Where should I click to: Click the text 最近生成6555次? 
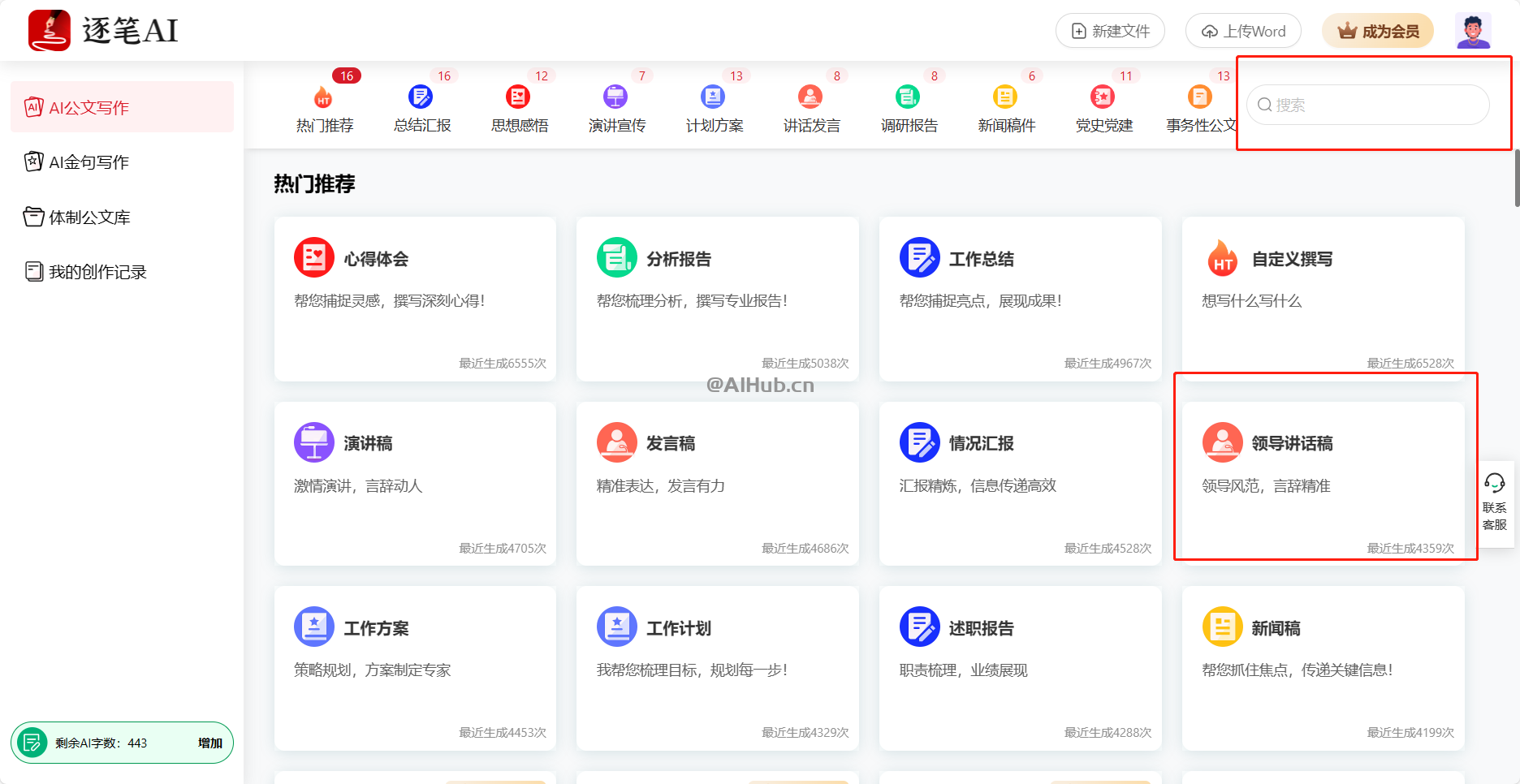(503, 363)
